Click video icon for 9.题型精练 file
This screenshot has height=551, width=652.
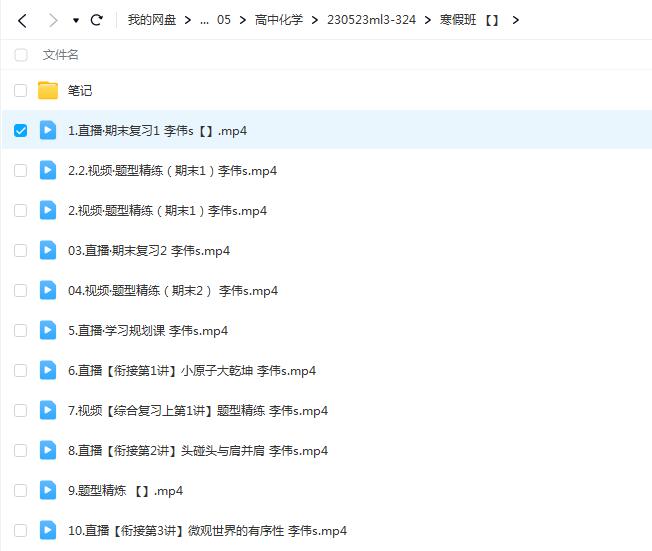pyautogui.click(x=48, y=490)
